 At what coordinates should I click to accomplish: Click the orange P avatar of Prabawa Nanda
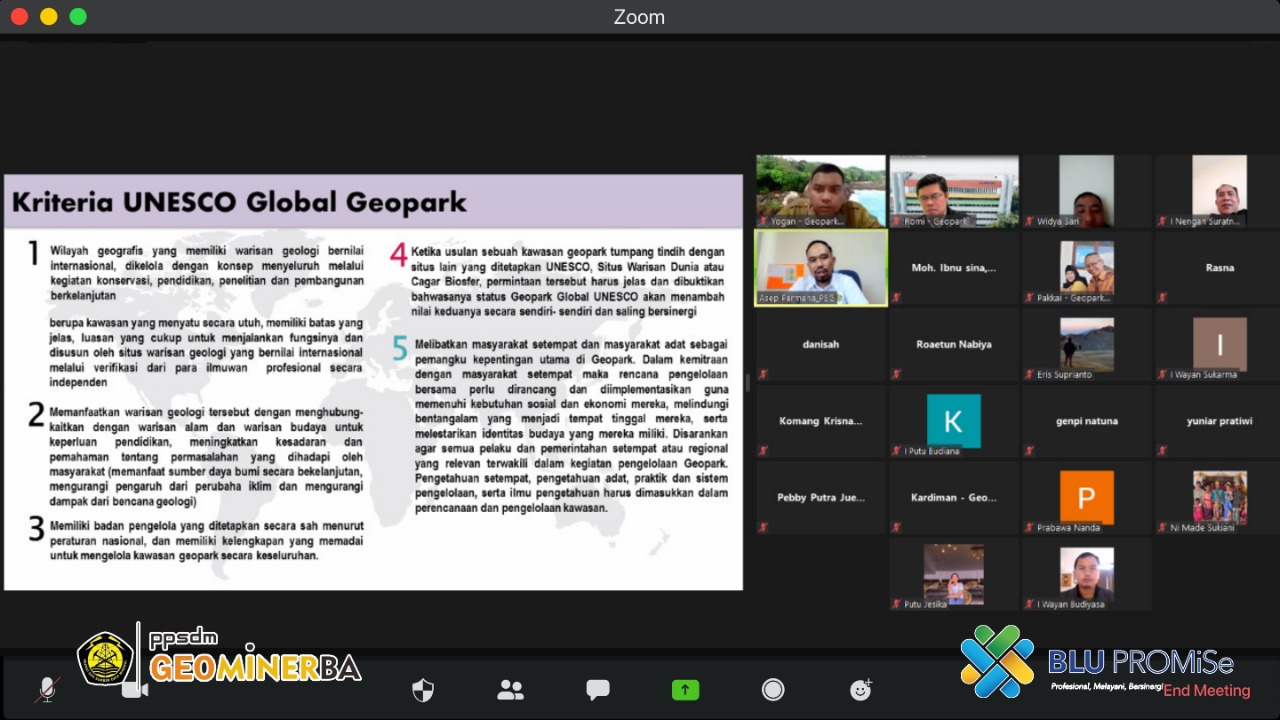pyautogui.click(x=1087, y=497)
